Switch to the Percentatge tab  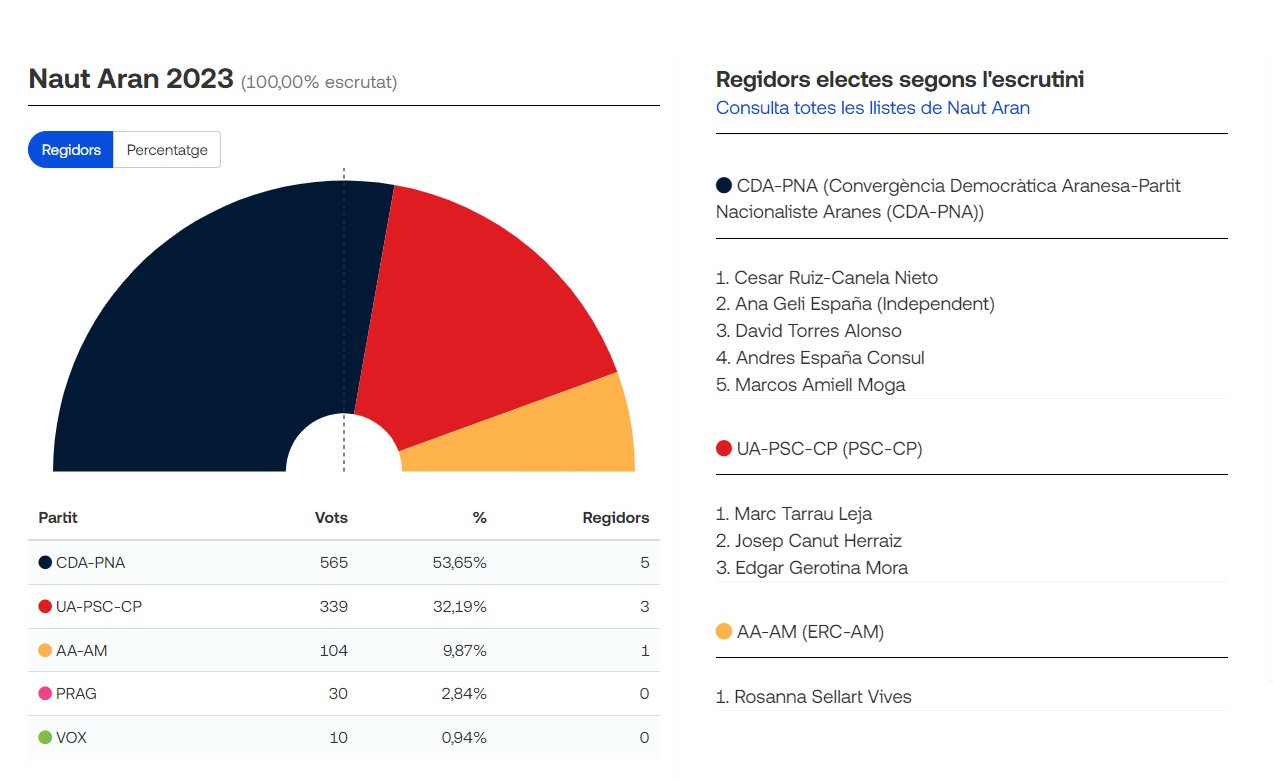click(x=167, y=150)
